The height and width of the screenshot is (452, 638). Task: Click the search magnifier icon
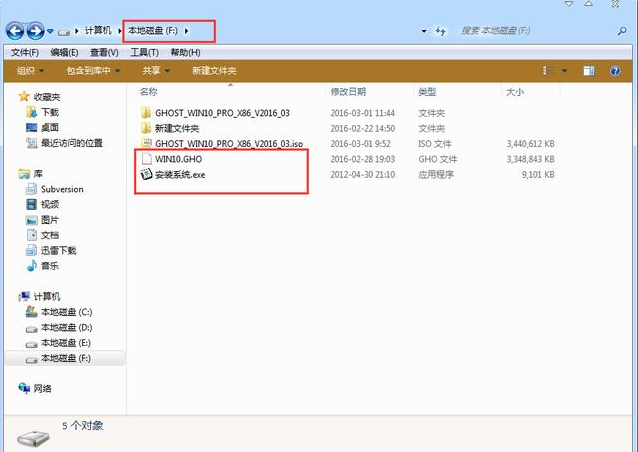click(622, 31)
